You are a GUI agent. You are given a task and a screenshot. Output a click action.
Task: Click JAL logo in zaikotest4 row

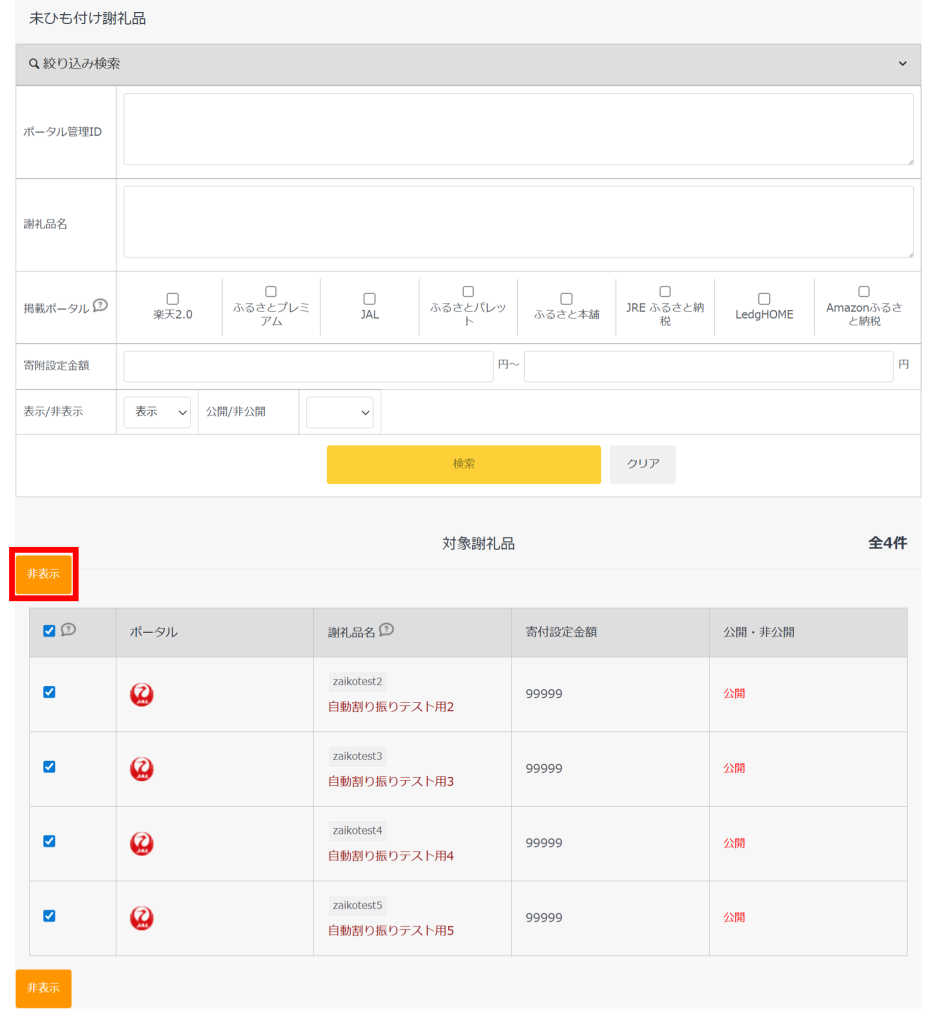click(x=142, y=844)
